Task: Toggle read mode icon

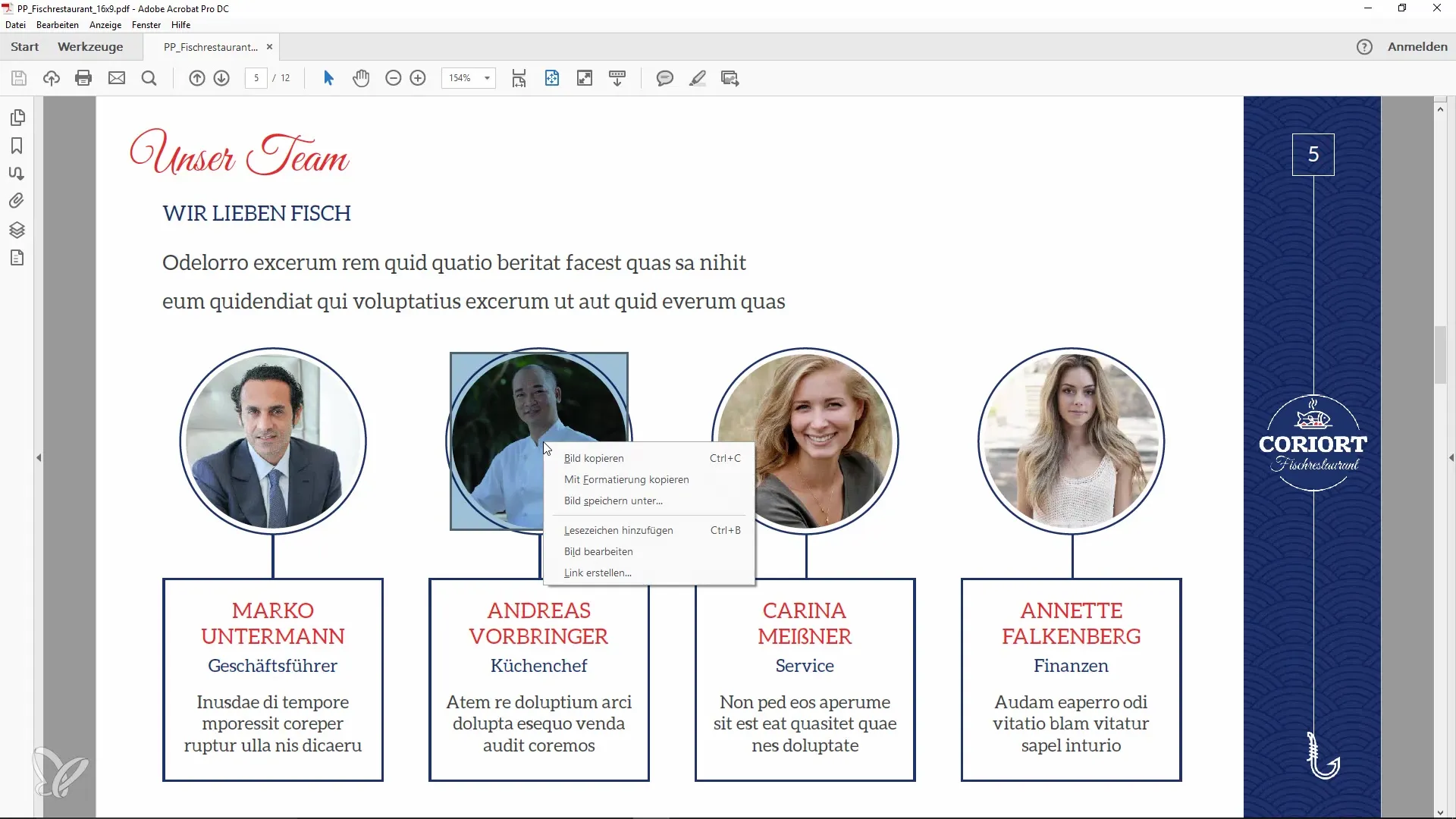Action: point(617,78)
